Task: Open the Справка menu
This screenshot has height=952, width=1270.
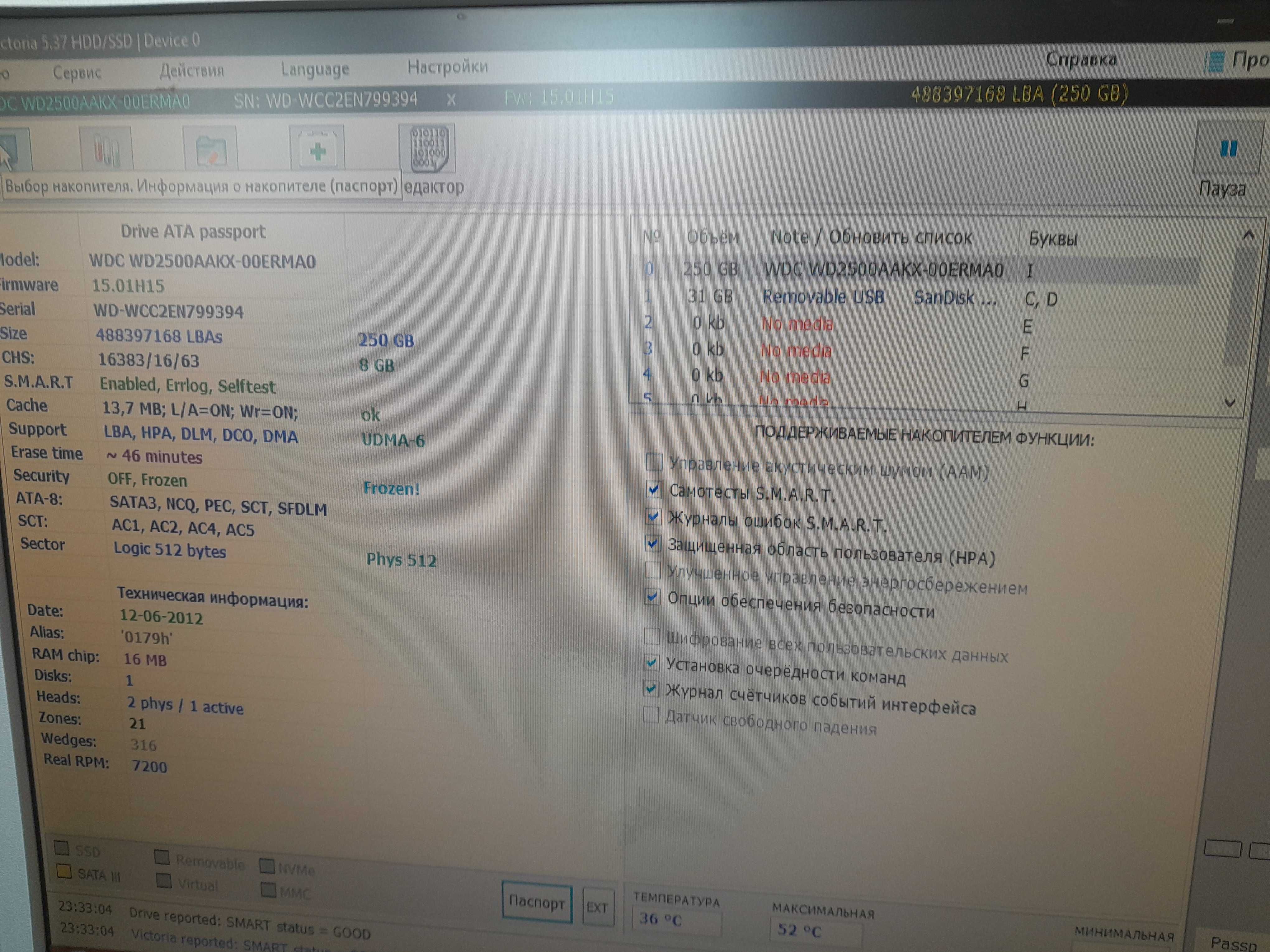Action: (1081, 59)
